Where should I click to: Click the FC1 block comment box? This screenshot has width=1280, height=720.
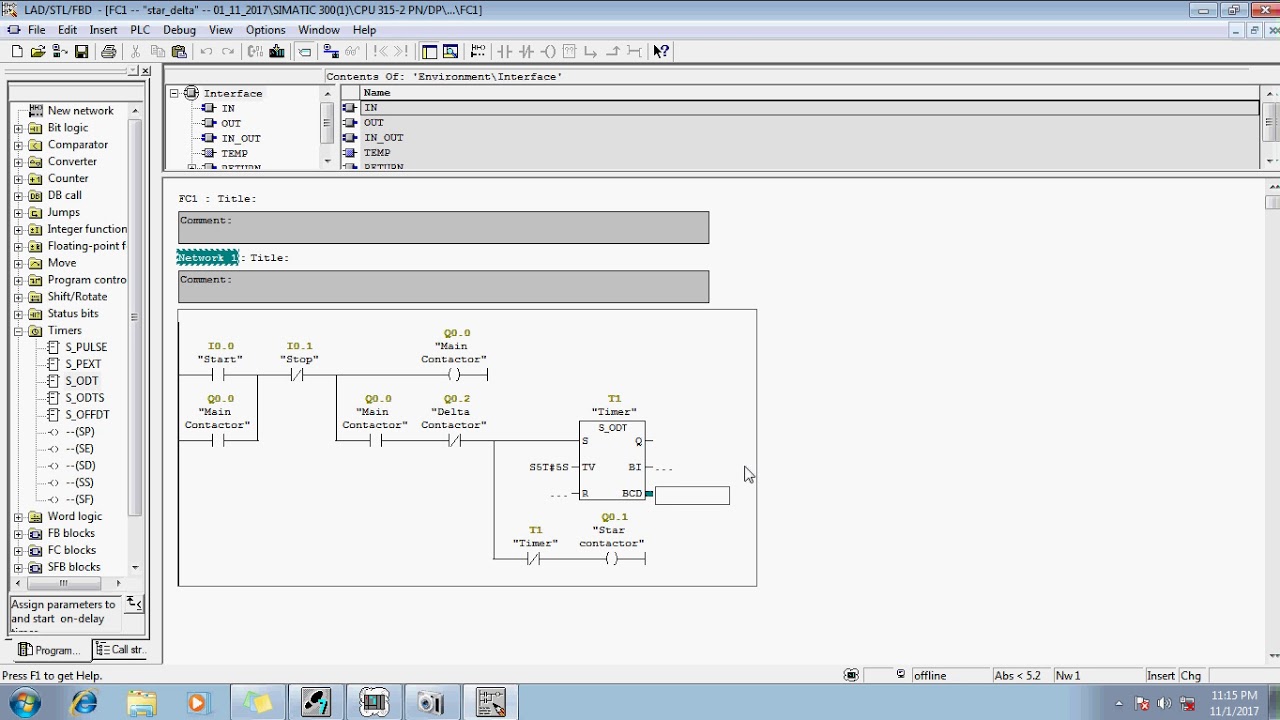(444, 227)
